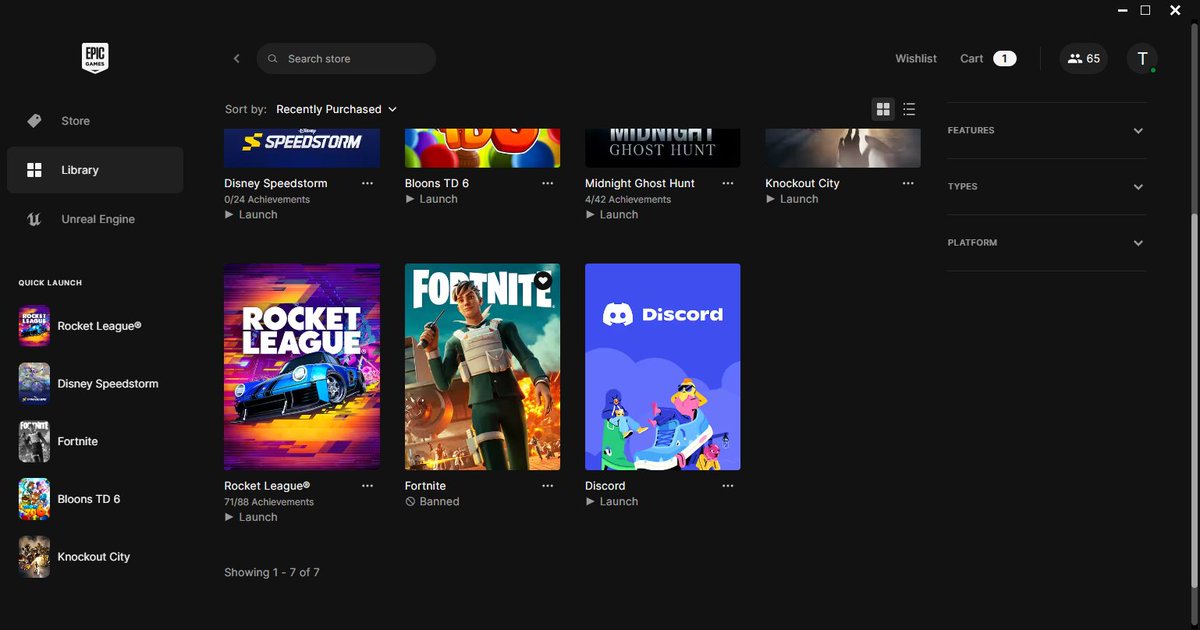
Task: Open the friends list showing 65
Action: click(x=1084, y=59)
